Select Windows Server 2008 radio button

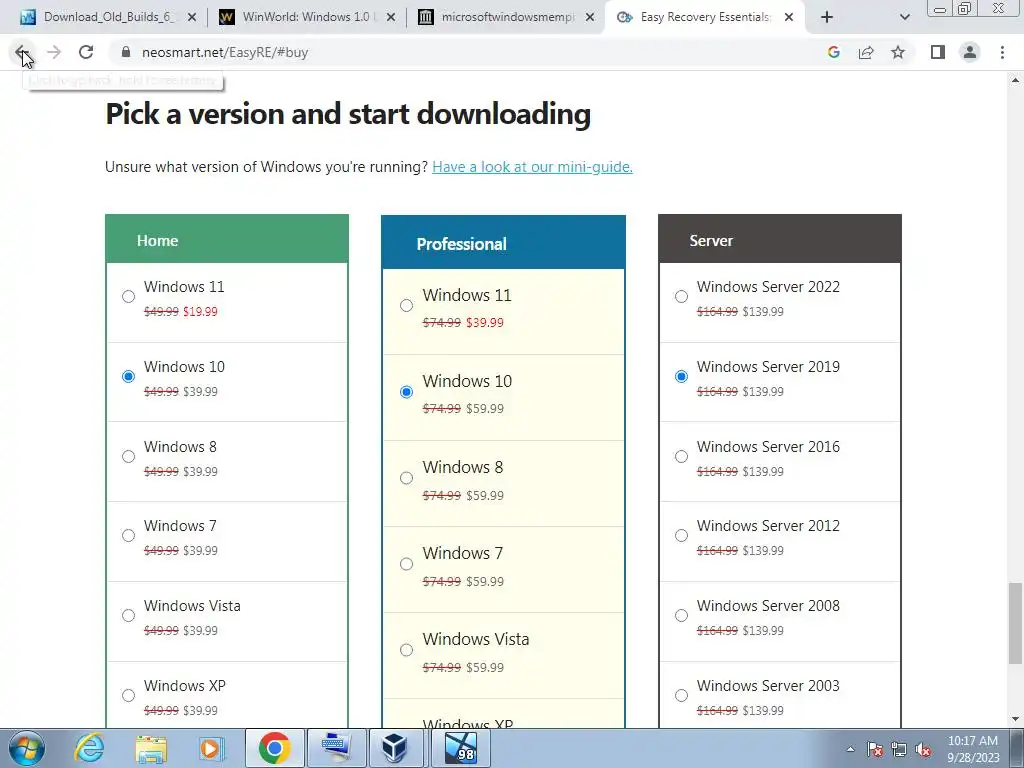pyautogui.click(x=681, y=615)
